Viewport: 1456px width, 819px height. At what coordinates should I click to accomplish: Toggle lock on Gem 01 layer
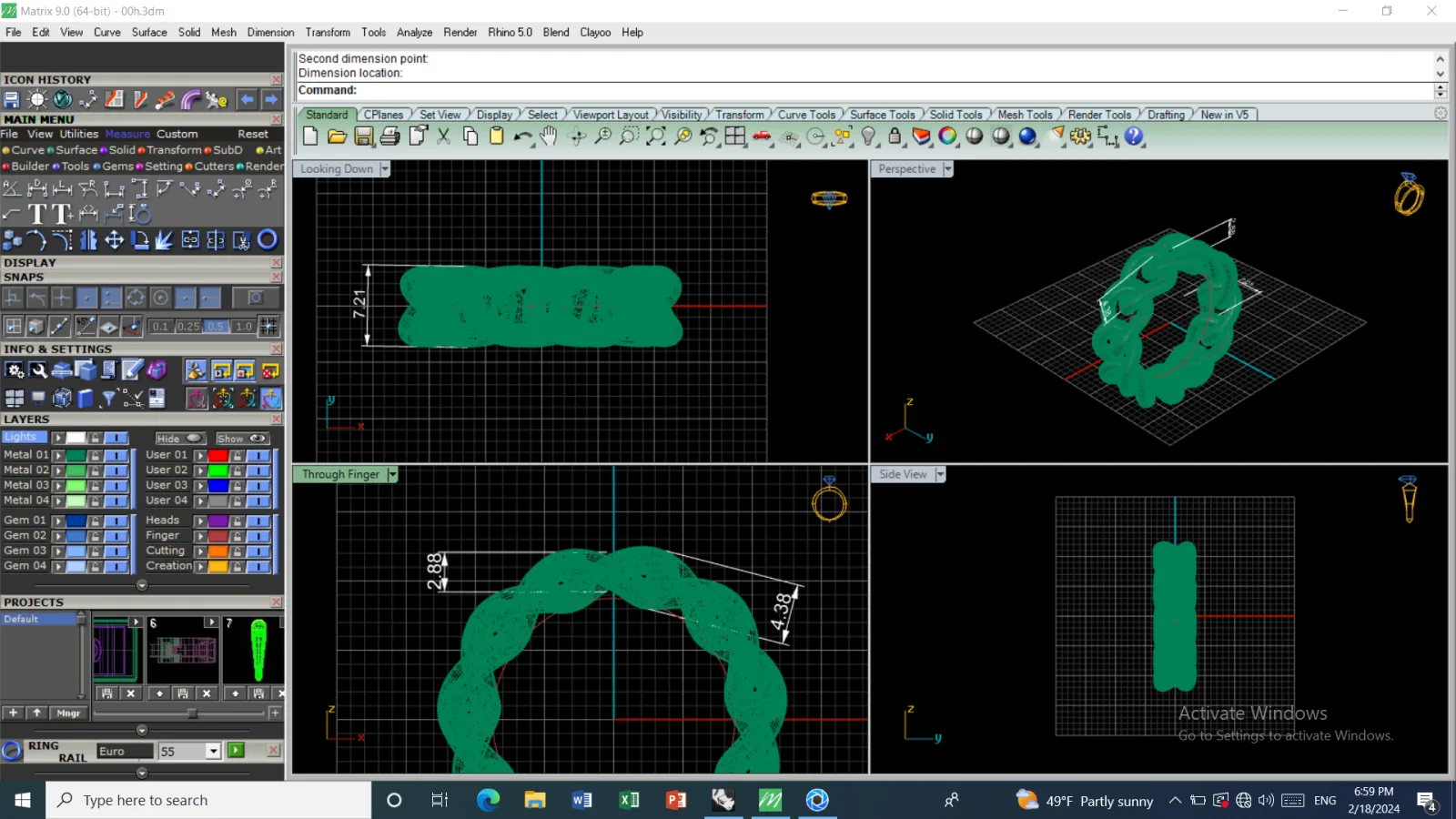click(x=95, y=521)
